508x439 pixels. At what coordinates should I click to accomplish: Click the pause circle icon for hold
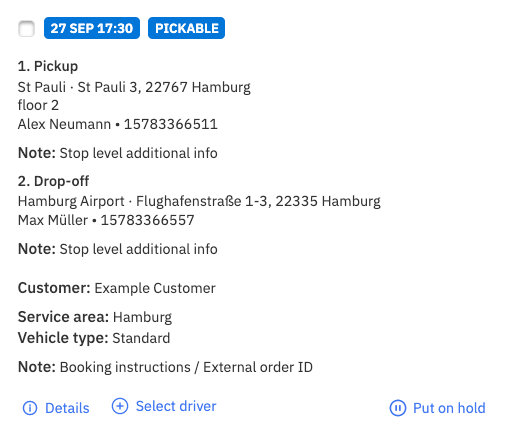398,408
